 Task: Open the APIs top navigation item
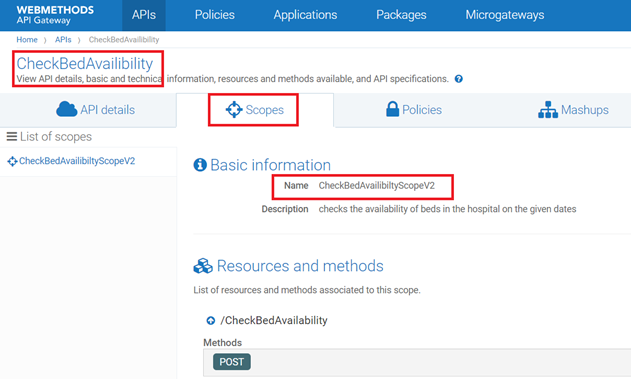[x=144, y=15]
